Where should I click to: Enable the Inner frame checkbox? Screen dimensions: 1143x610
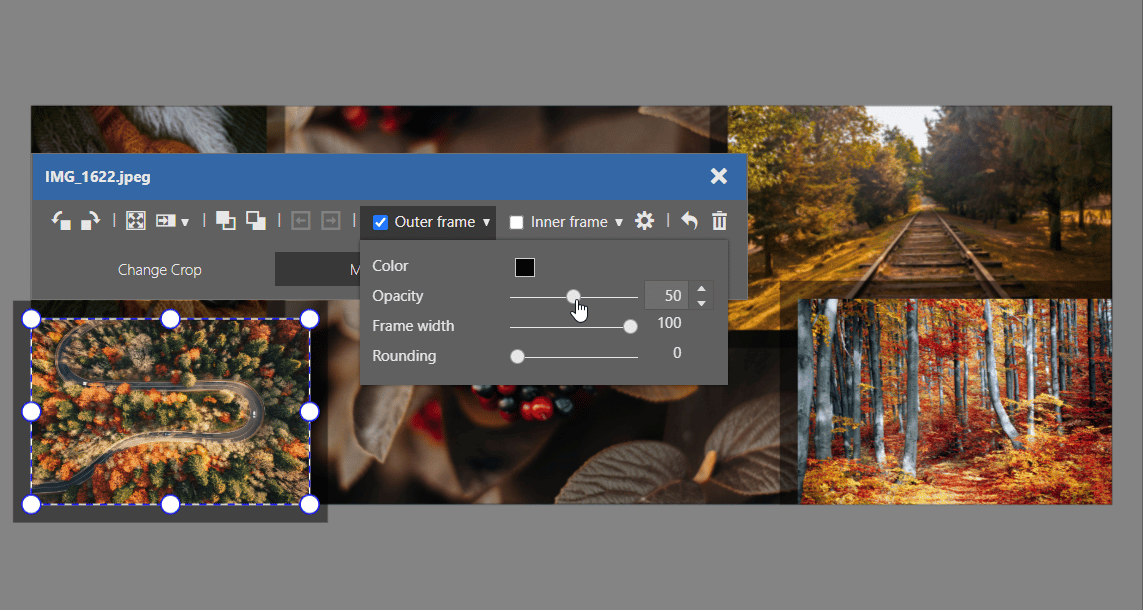point(516,221)
